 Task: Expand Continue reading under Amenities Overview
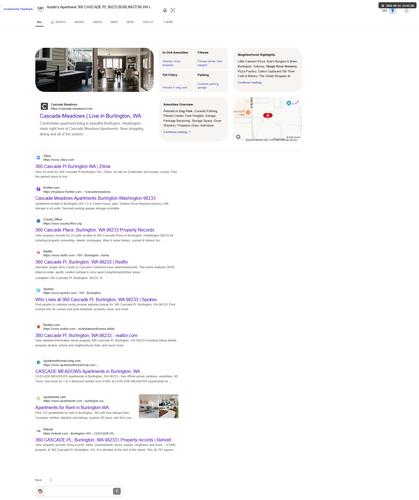[177, 132]
